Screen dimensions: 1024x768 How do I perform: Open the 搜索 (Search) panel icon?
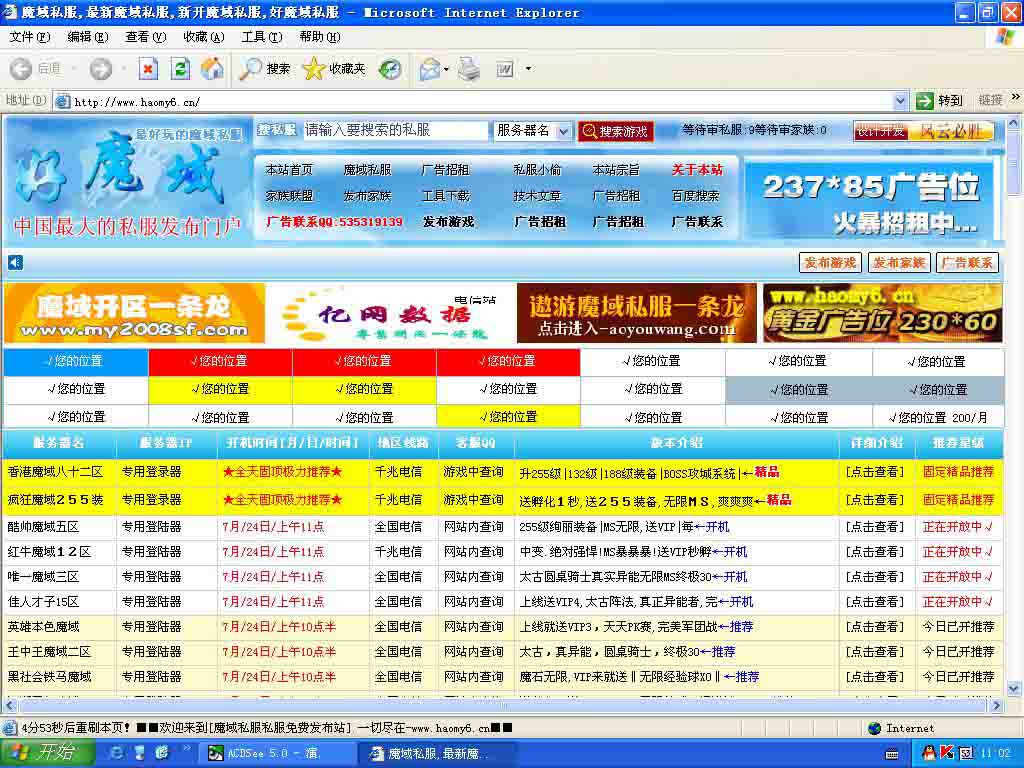coord(248,70)
